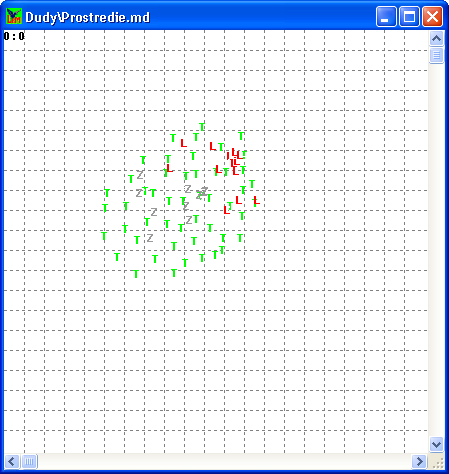The image size is (449, 474).
Task: Select the leftmost red L marker
Action: coord(169,168)
